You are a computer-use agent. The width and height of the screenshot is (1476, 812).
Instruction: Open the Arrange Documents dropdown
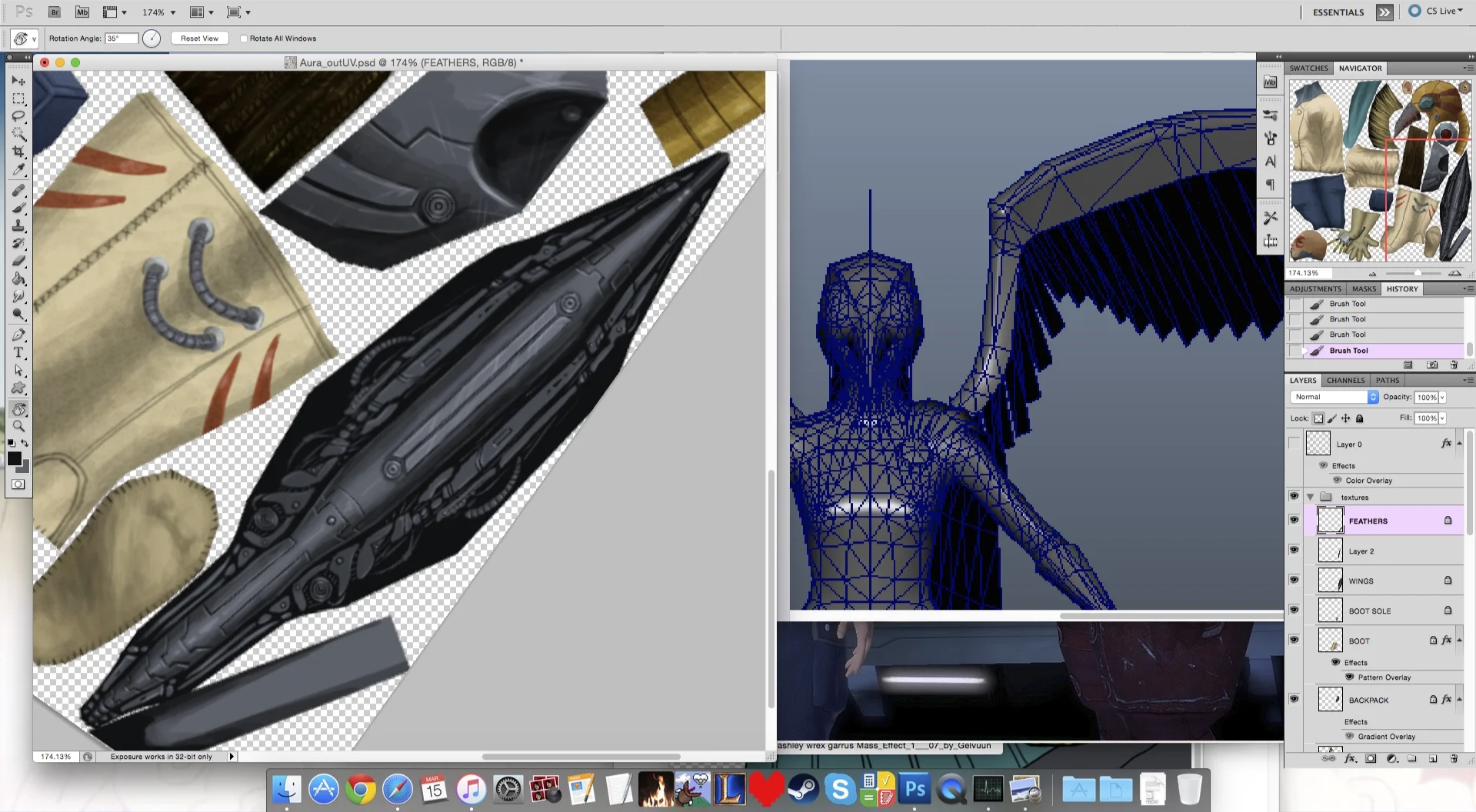[202, 12]
